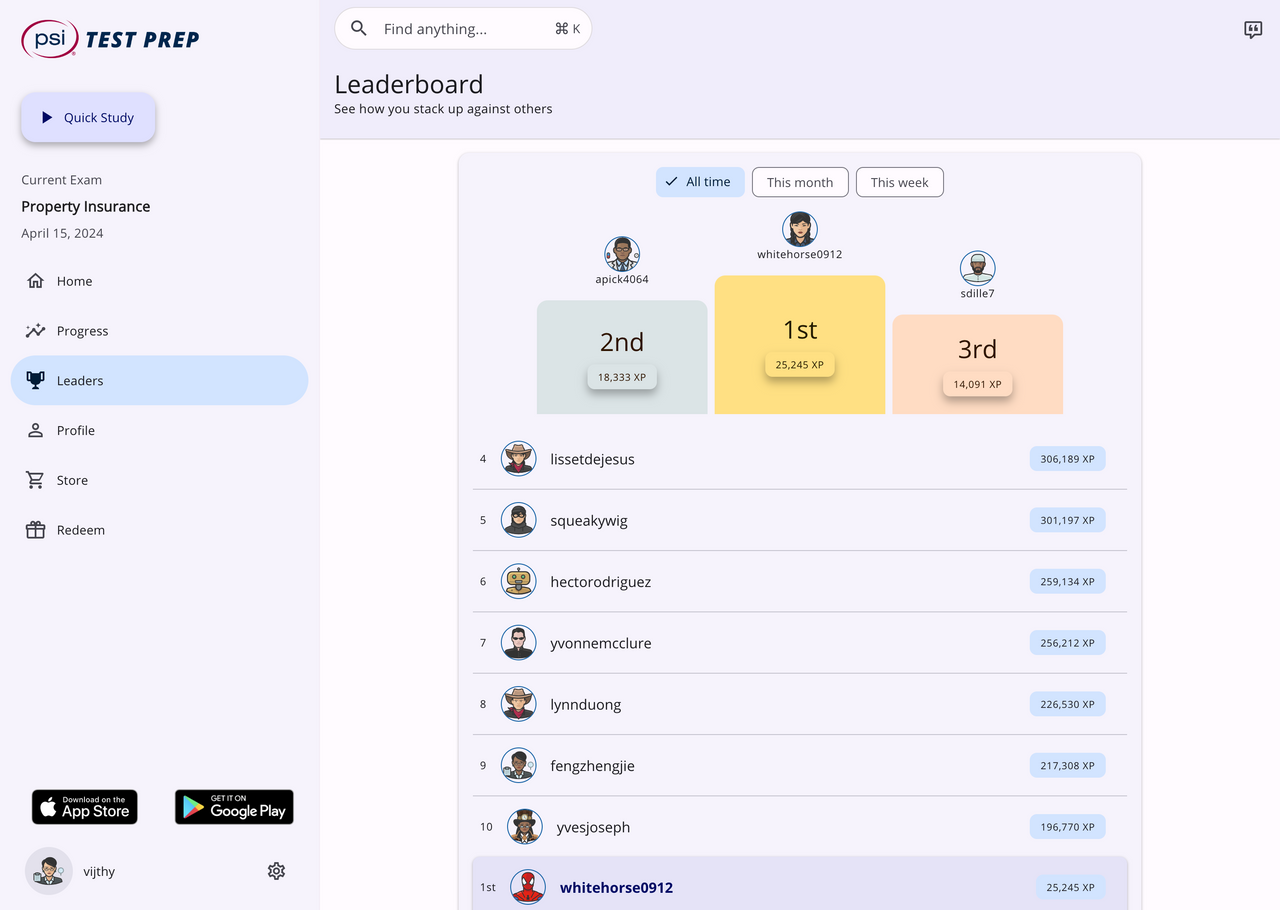The image size is (1280, 910).
Task: Click the App Store download badge
Action: (x=85, y=807)
